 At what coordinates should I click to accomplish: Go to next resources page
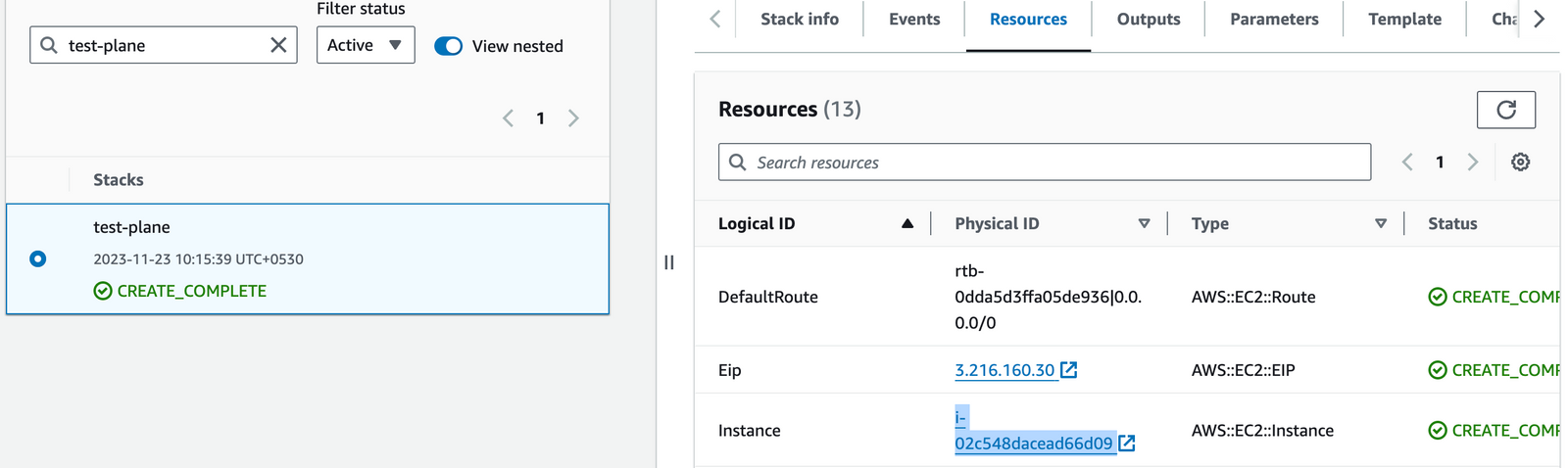(1472, 163)
